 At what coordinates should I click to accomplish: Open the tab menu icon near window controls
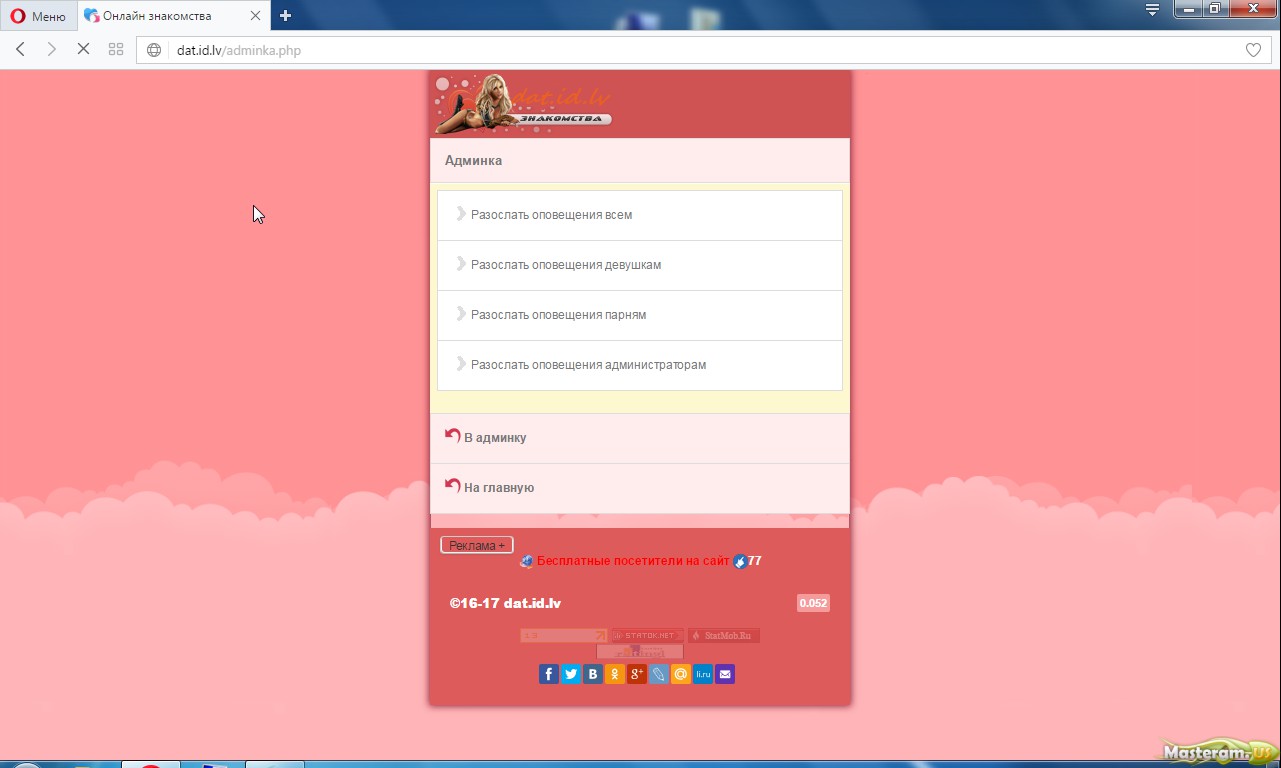tap(1152, 10)
